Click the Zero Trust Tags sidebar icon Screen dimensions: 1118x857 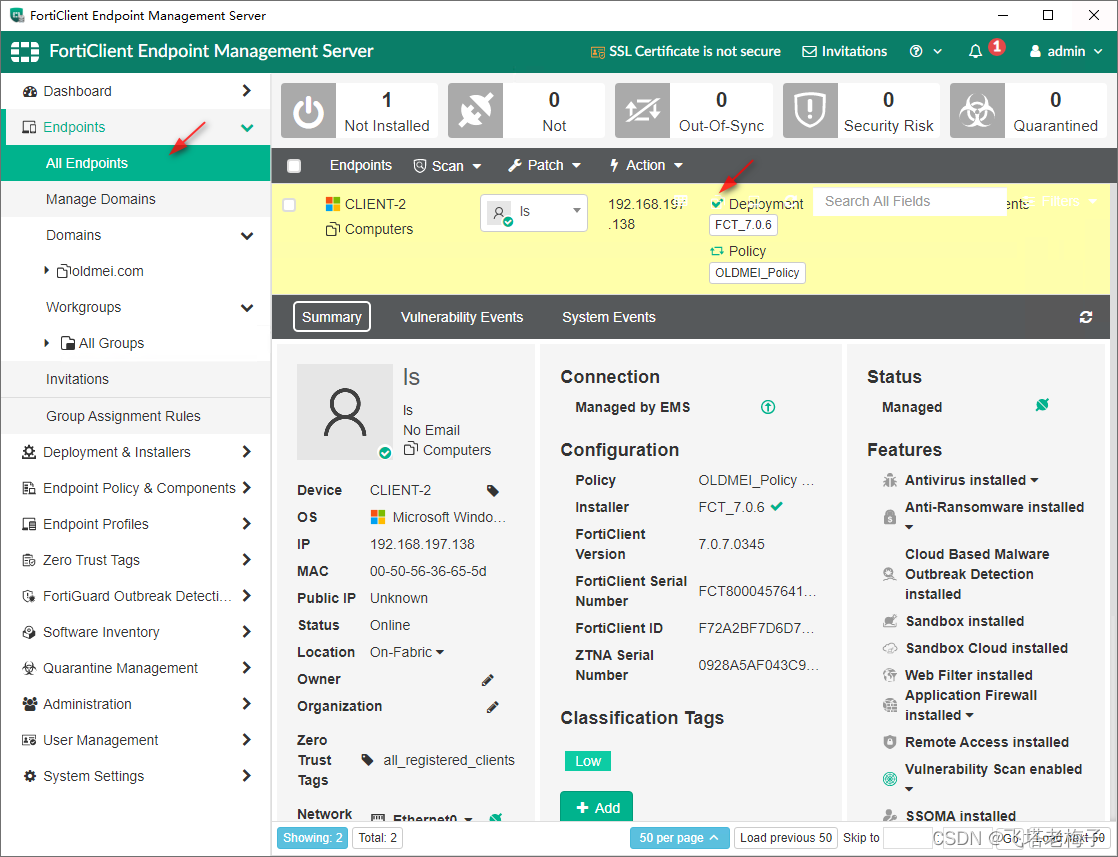tap(29, 560)
